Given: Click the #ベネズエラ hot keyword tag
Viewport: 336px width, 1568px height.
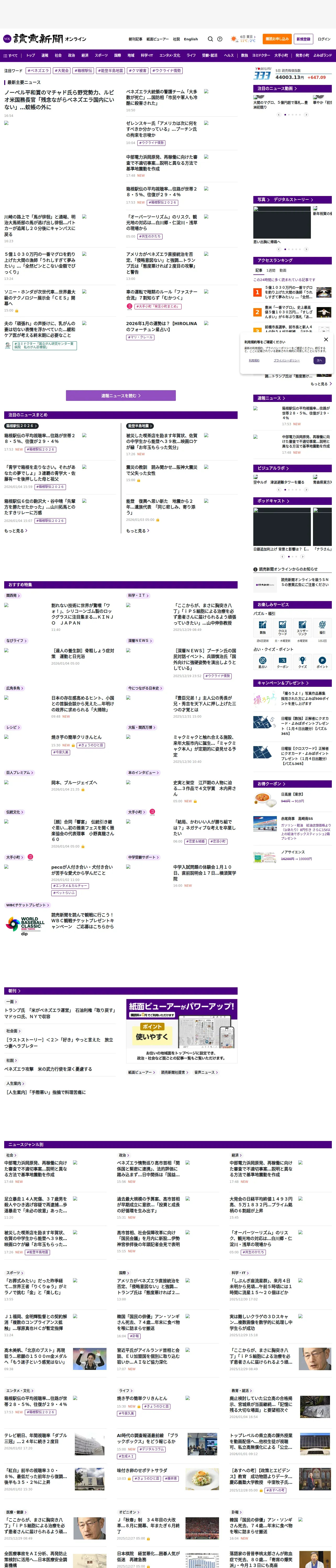Looking at the screenshot, I should coord(38,71).
